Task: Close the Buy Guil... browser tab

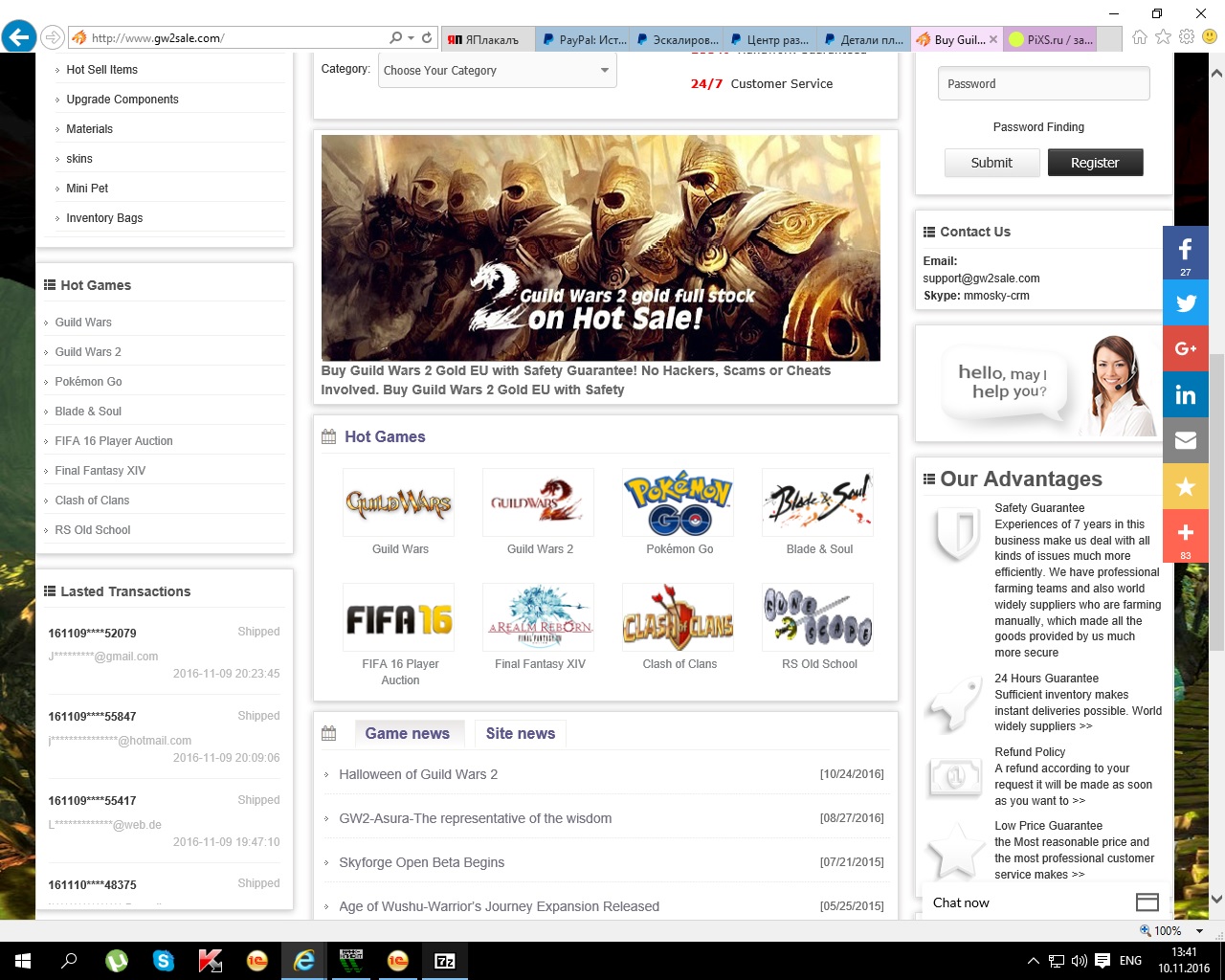Action: pos(993,39)
